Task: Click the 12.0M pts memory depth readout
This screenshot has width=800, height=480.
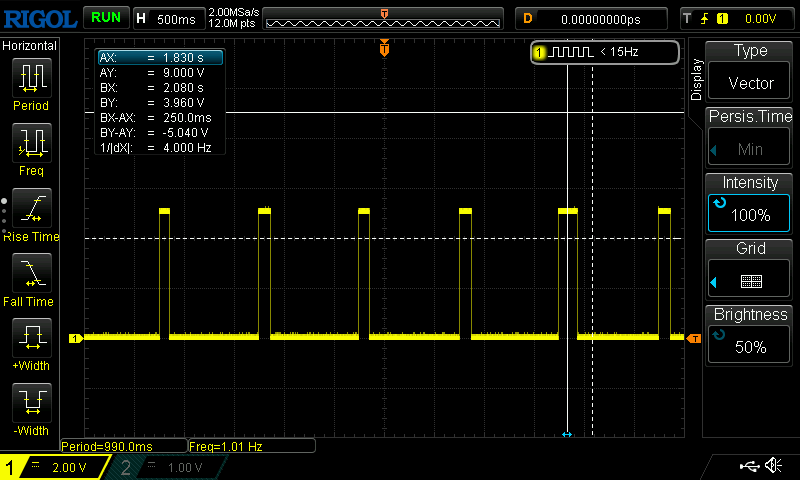Action: click(232, 23)
